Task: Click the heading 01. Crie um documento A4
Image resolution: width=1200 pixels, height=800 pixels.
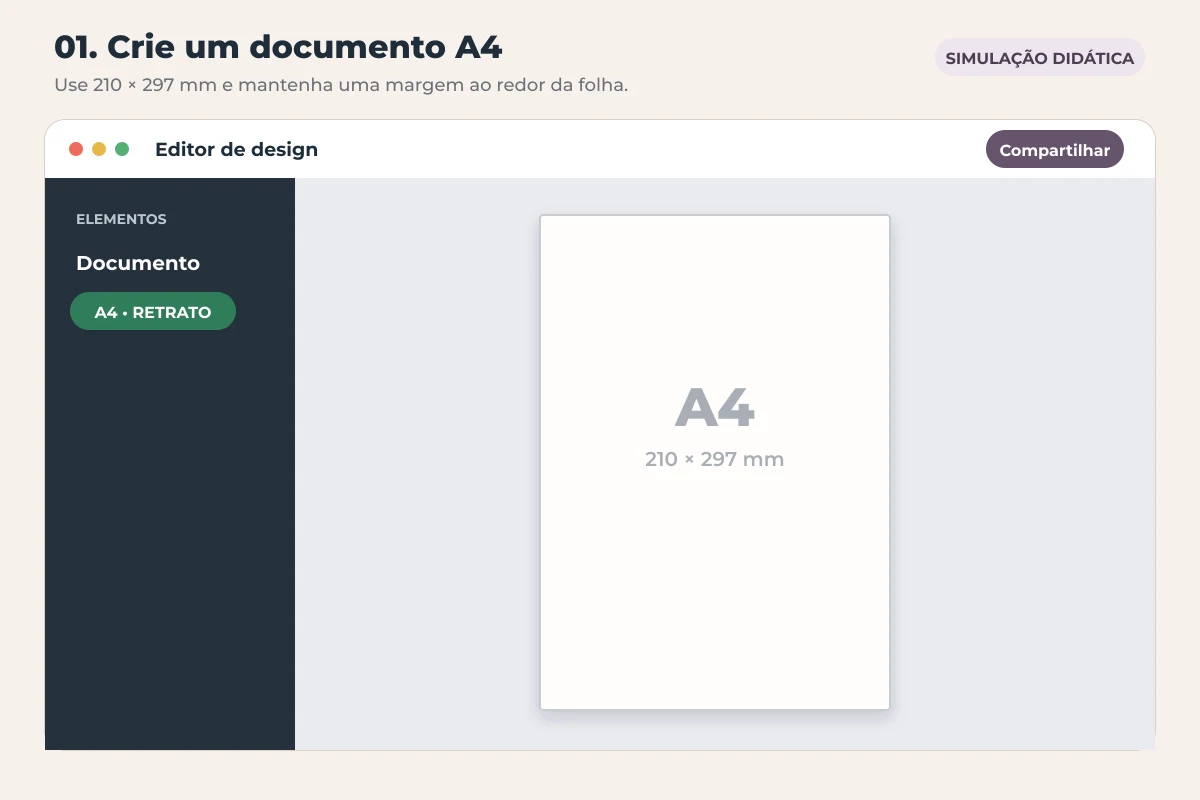Action: point(278,47)
